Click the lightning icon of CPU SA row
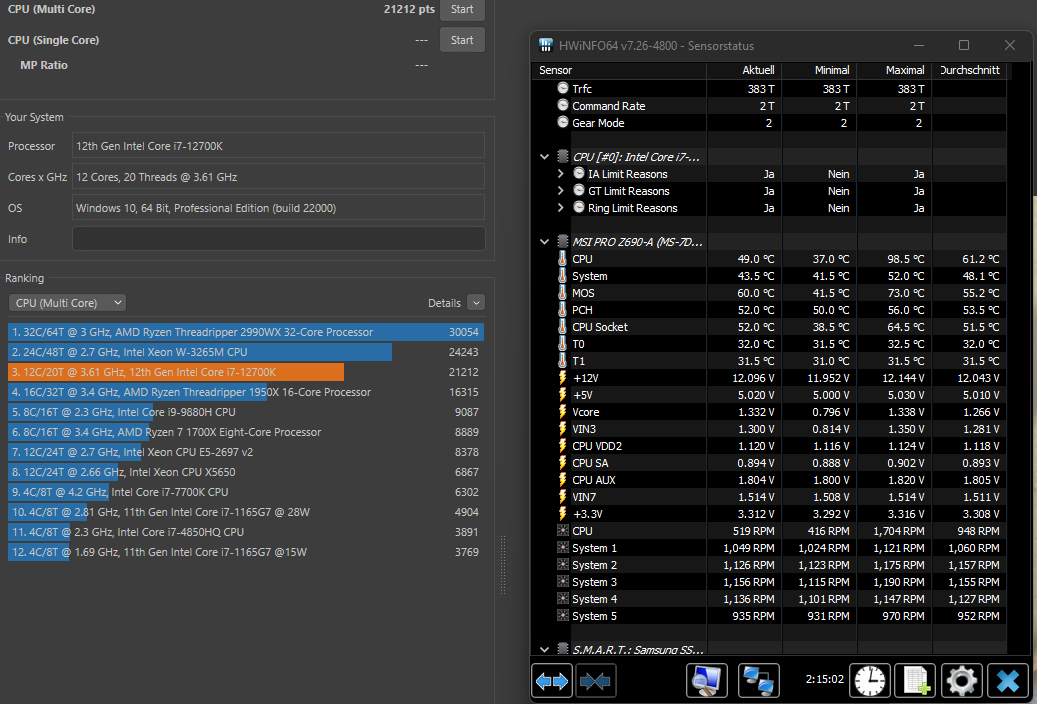Viewport: 1037px width, 704px height. pyautogui.click(x=562, y=462)
